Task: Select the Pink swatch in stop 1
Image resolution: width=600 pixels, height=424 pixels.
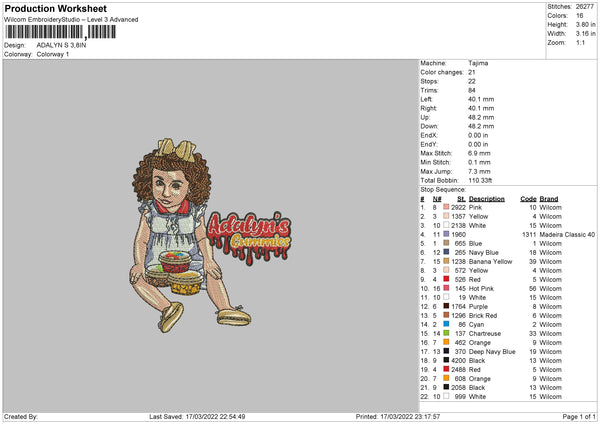Action: click(x=446, y=207)
